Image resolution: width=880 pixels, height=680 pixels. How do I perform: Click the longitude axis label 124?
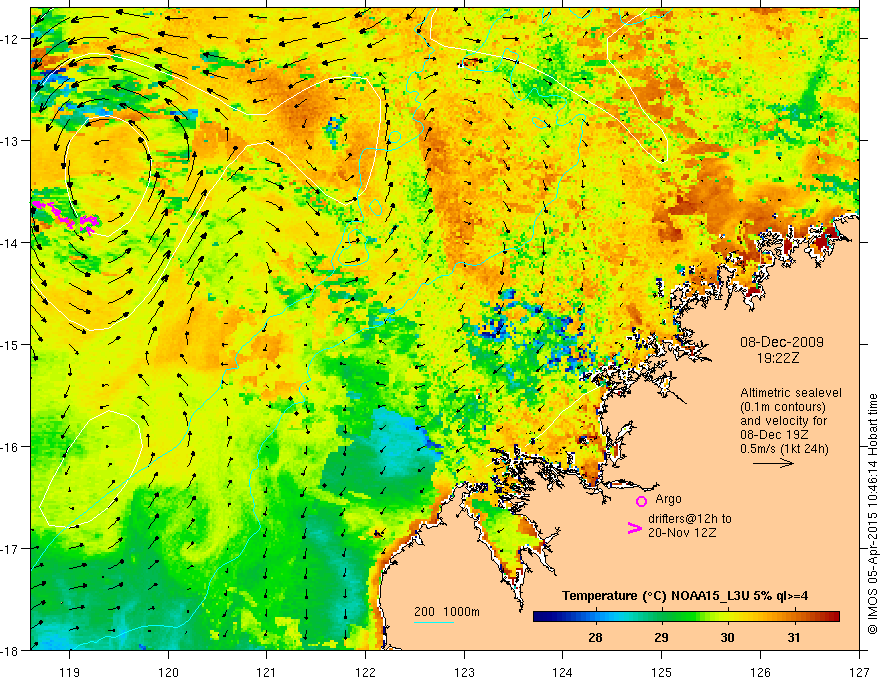tap(563, 672)
